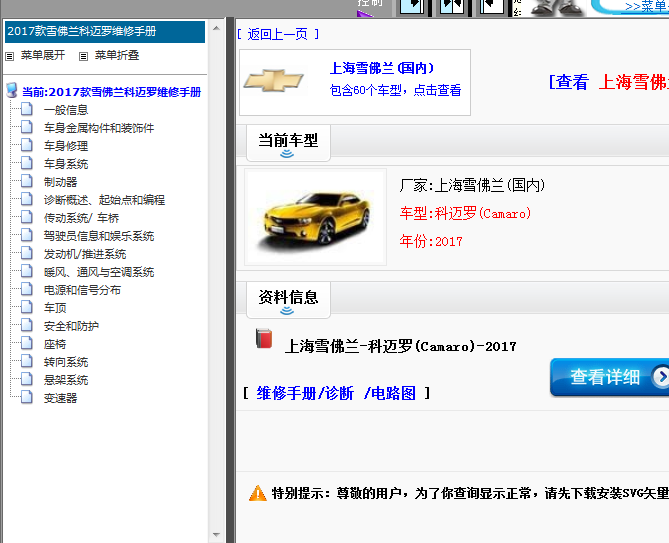Open 安全和防护 tree entry
669x543 pixels.
[71, 326]
